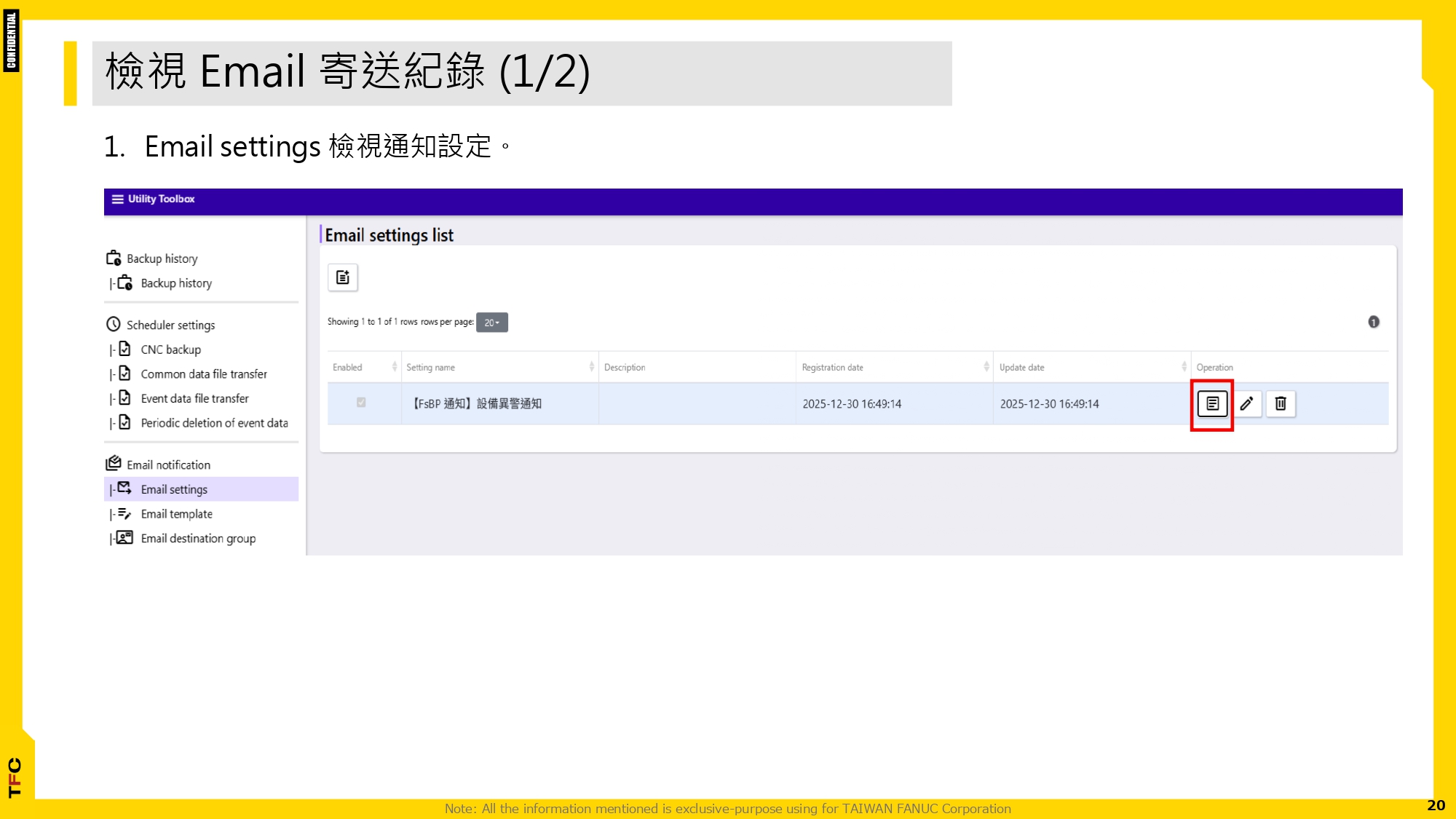Toggle the Enabled checkbox for FsBP 通知 setting
The width and height of the screenshot is (1456, 819).
coord(362,403)
